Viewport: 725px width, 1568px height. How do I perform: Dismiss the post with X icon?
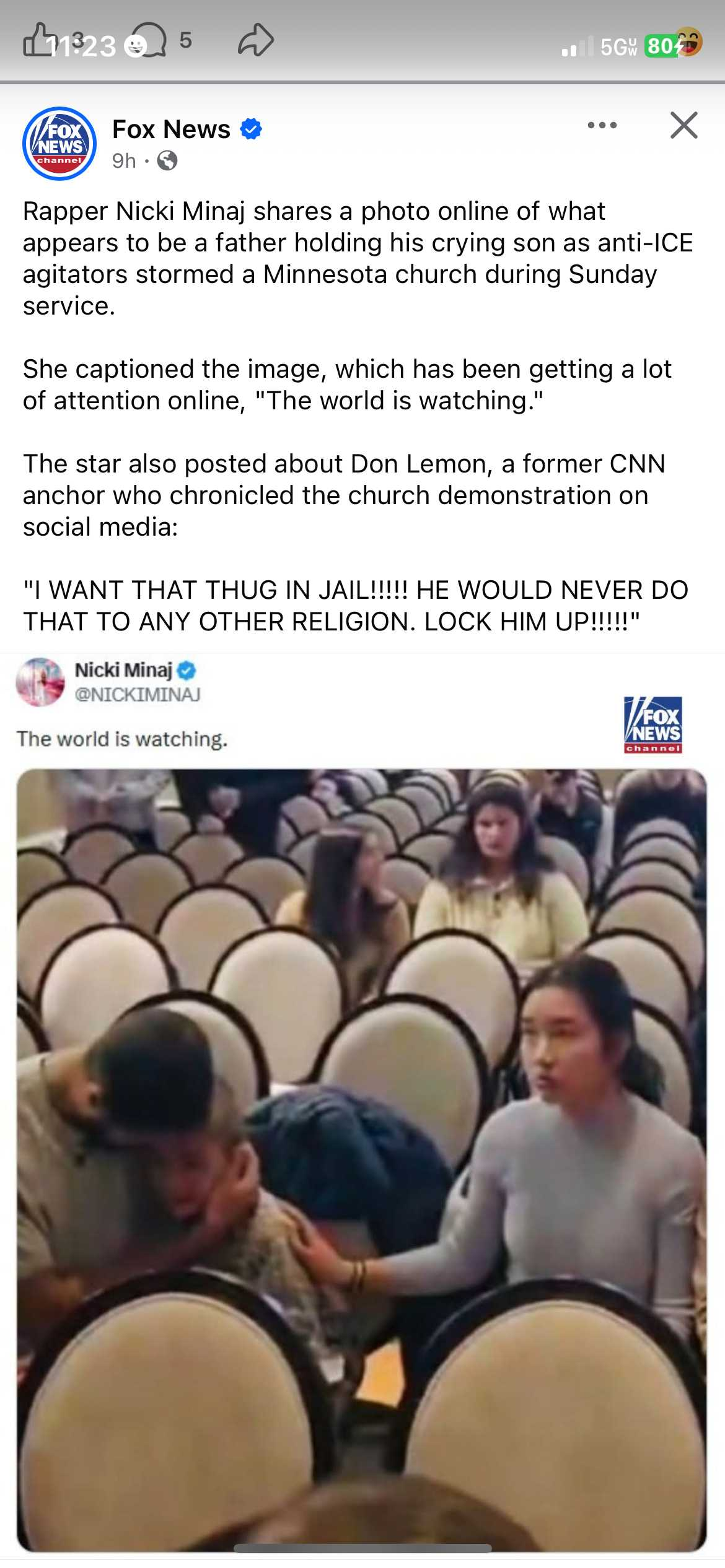684,125
